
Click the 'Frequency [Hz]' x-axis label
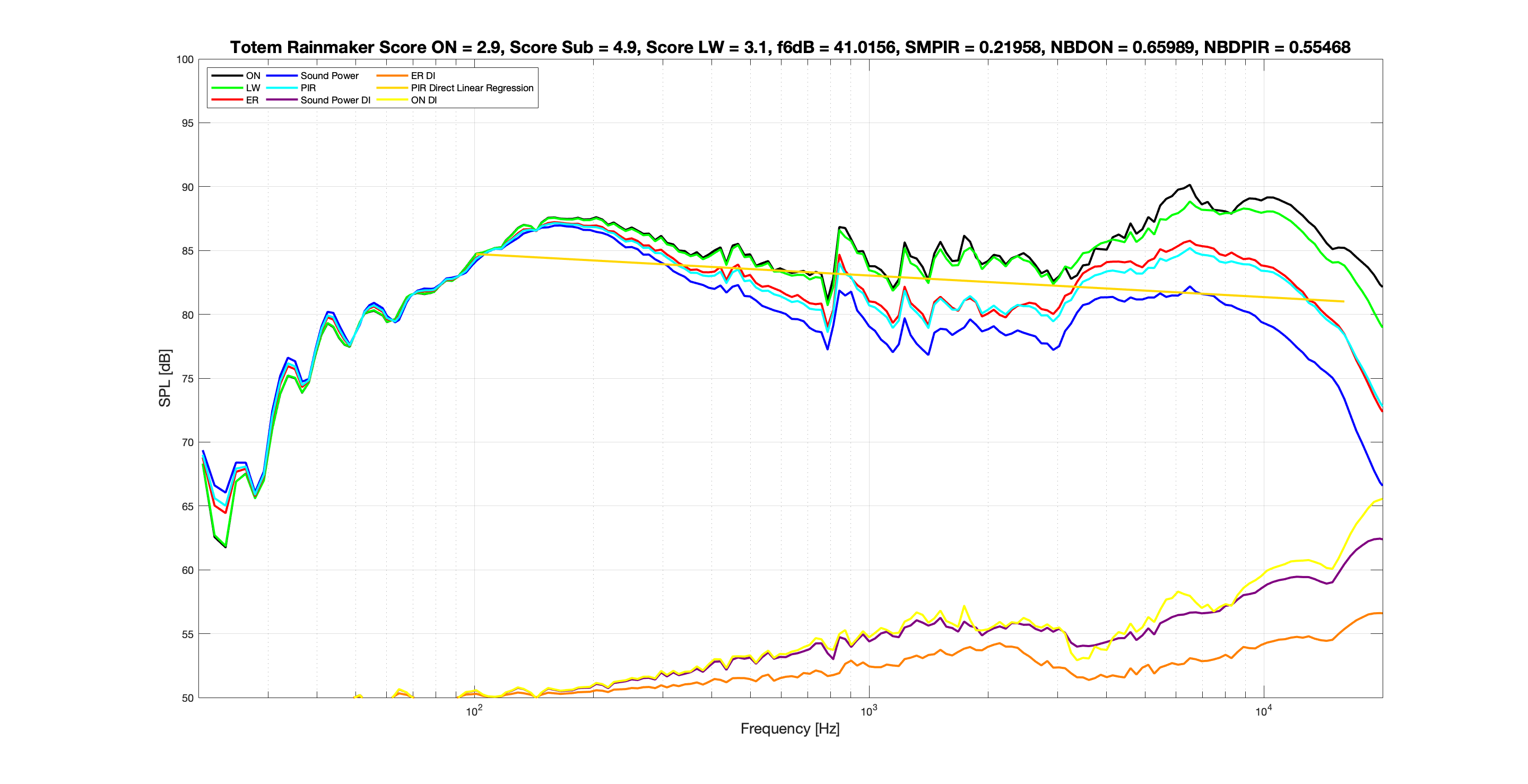(790, 729)
